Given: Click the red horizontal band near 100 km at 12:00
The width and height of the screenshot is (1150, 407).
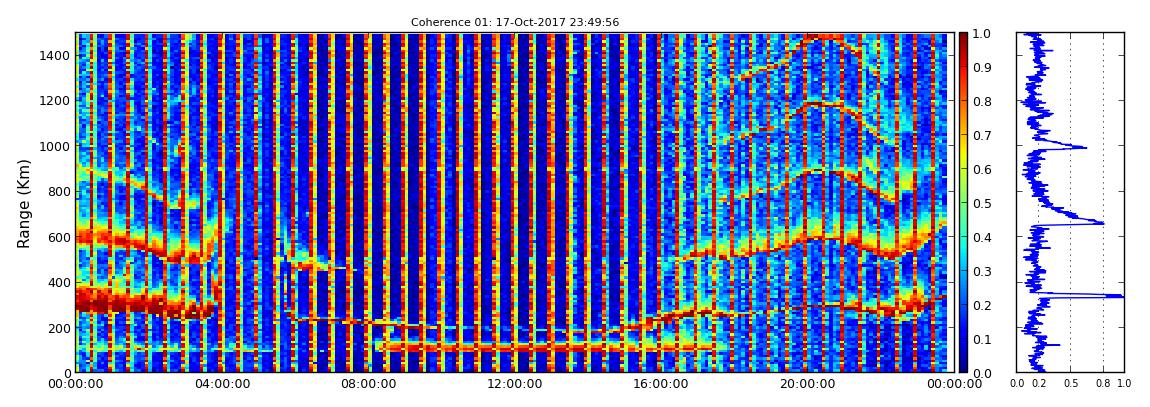Looking at the screenshot, I should (x=513, y=346).
